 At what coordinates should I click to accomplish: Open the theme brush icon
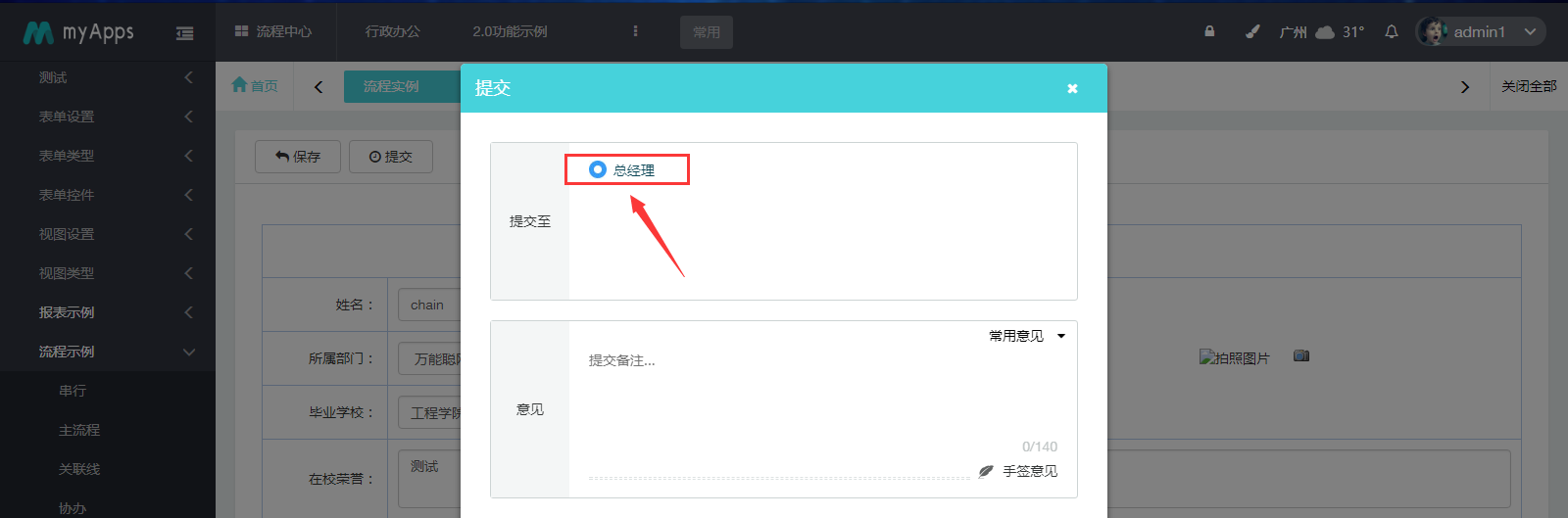[1252, 31]
